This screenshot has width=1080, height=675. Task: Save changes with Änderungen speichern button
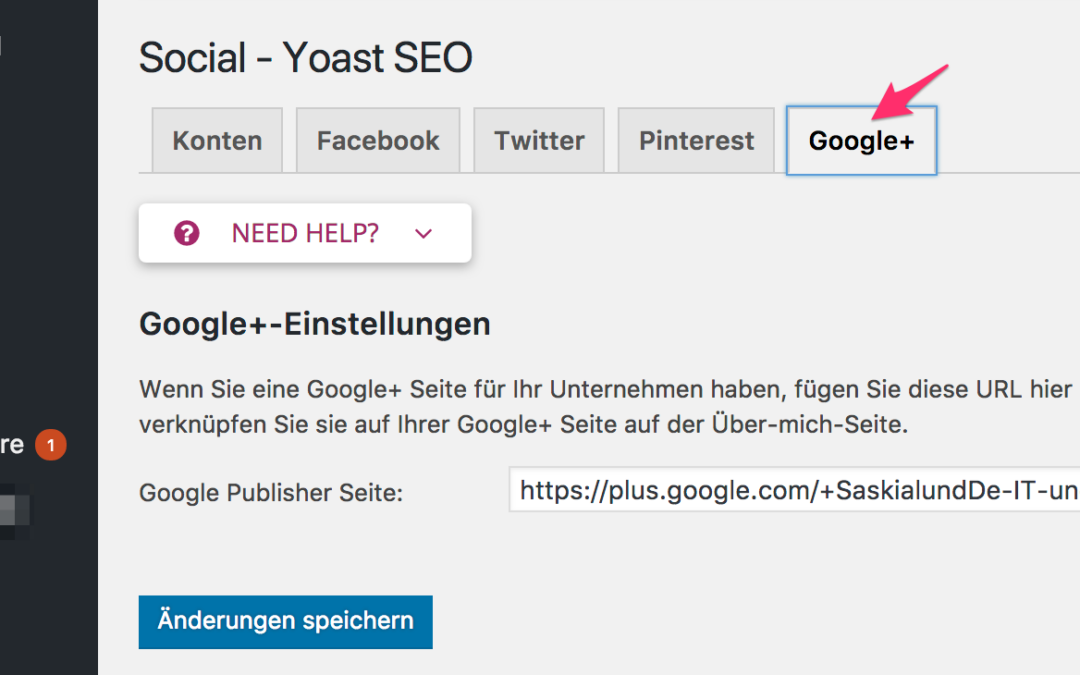[x=286, y=622]
